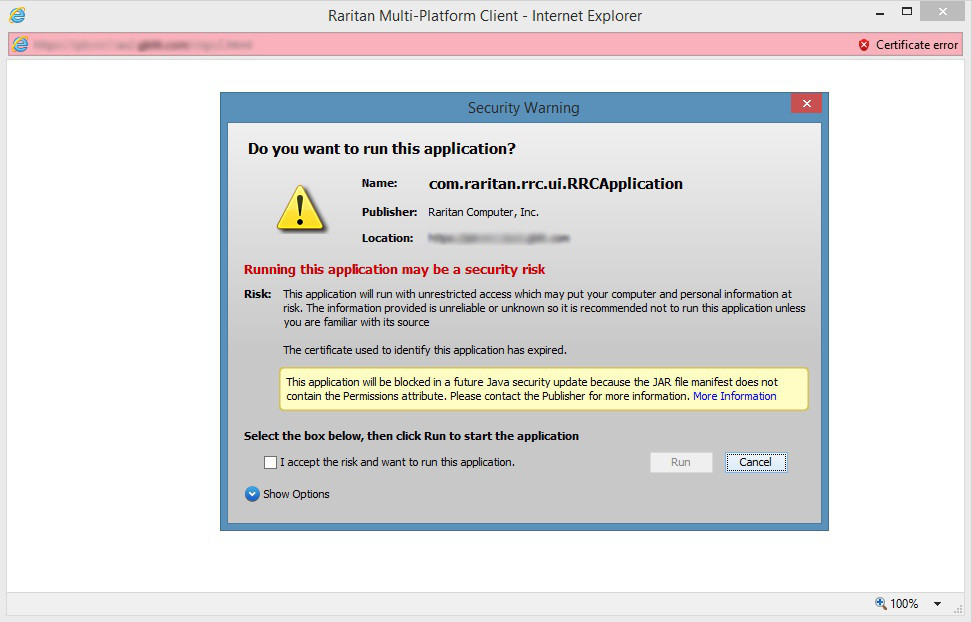Click the zoom magnifier icon in status bar

click(x=880, y=603)
